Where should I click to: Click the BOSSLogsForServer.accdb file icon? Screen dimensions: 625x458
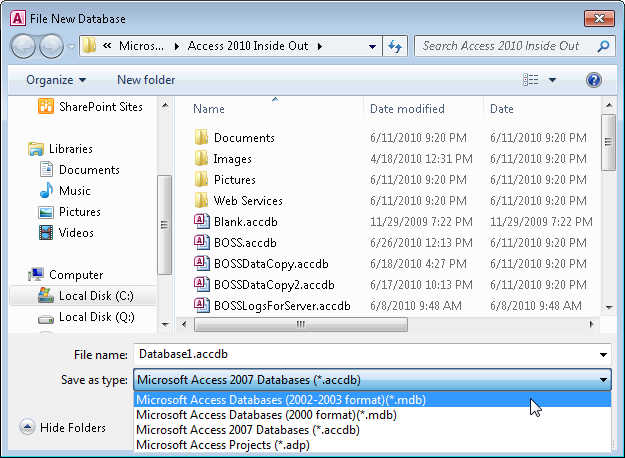pos(201,305)
